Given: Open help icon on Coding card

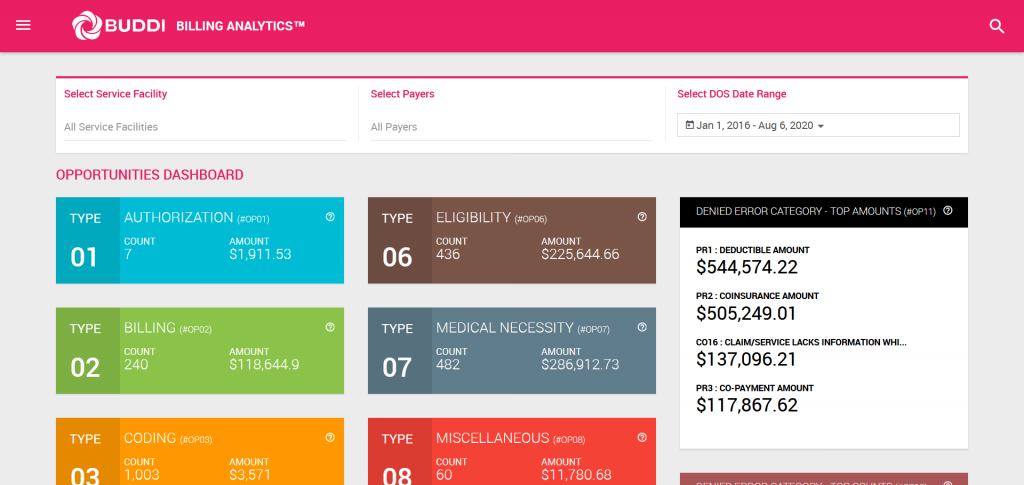Looking at the screenshot, I should point(330,437).
